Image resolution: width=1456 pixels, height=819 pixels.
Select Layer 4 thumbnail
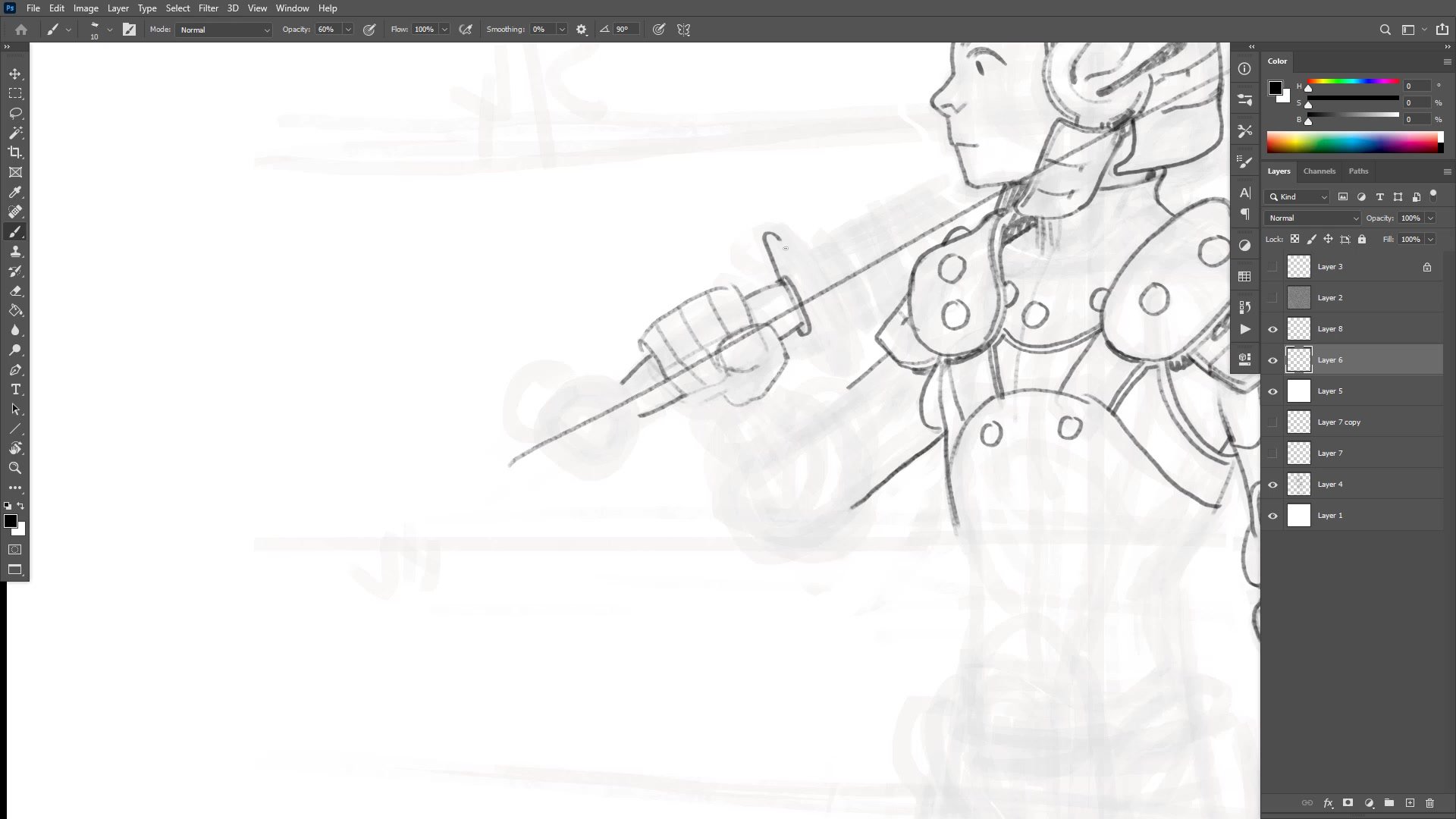point(1299,485)
